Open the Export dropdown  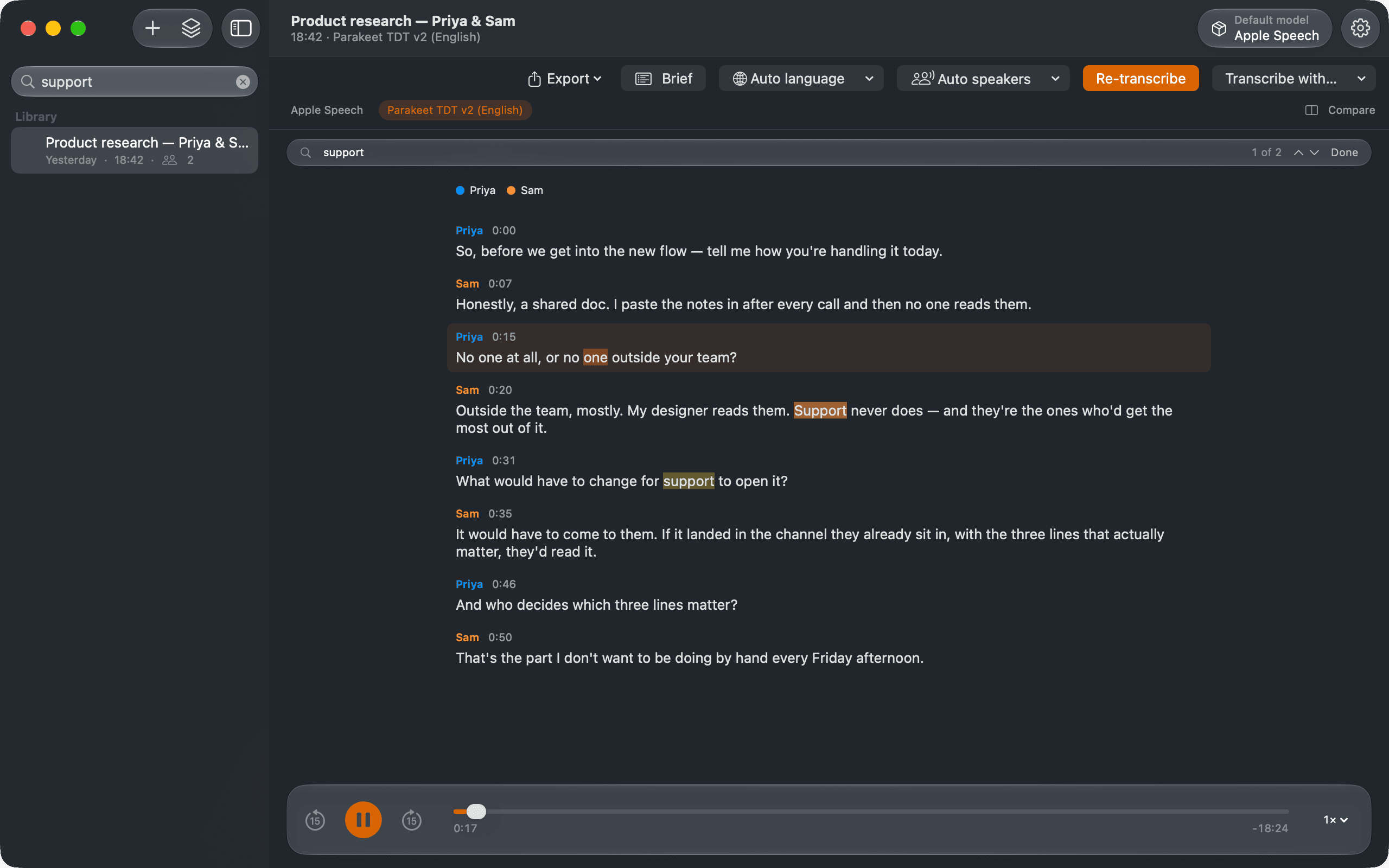click(565, 79)
